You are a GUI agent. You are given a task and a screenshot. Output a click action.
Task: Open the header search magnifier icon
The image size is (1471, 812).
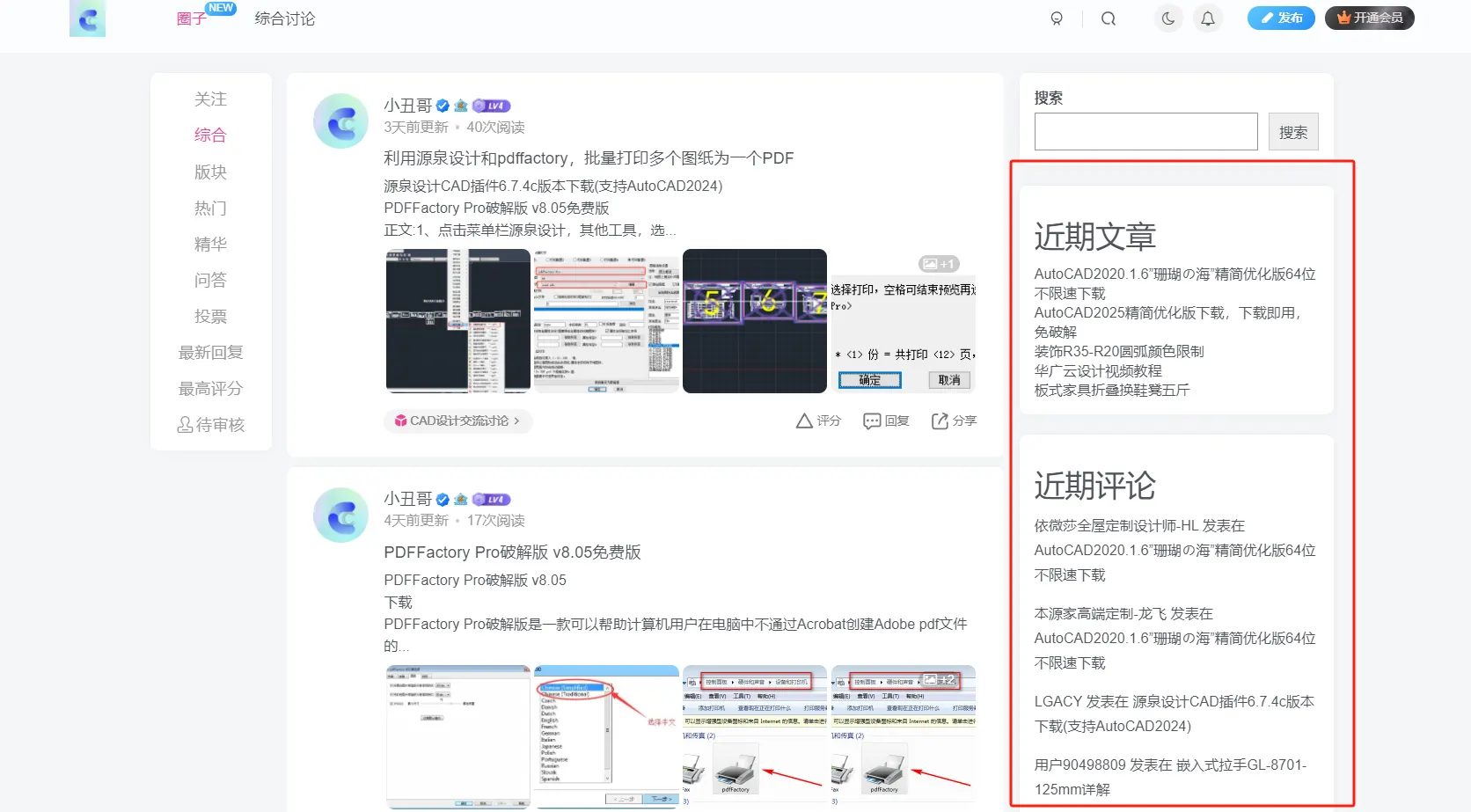point(1109,18)
